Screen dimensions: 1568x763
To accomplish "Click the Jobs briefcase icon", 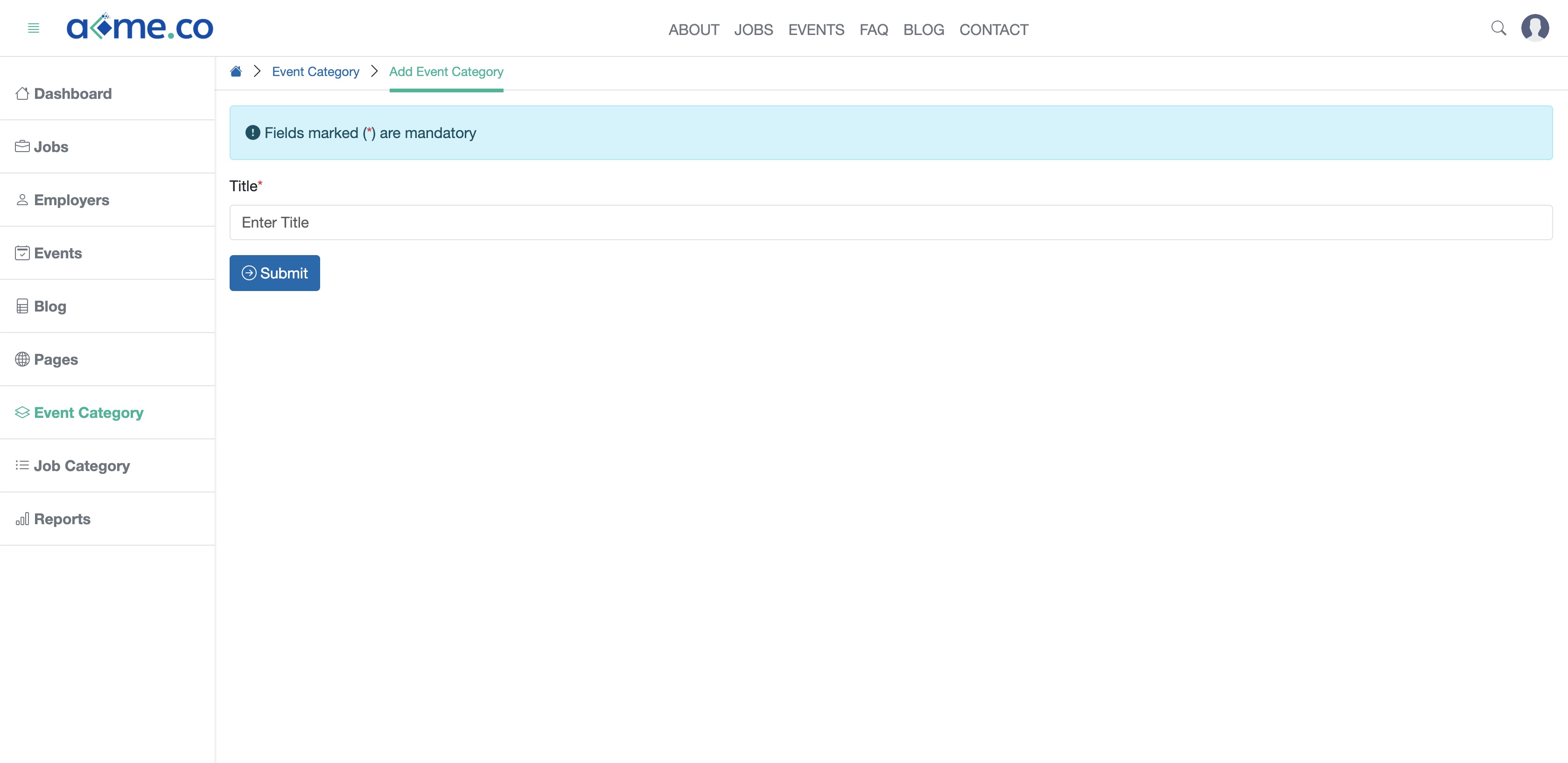I will tap(22, 146).
